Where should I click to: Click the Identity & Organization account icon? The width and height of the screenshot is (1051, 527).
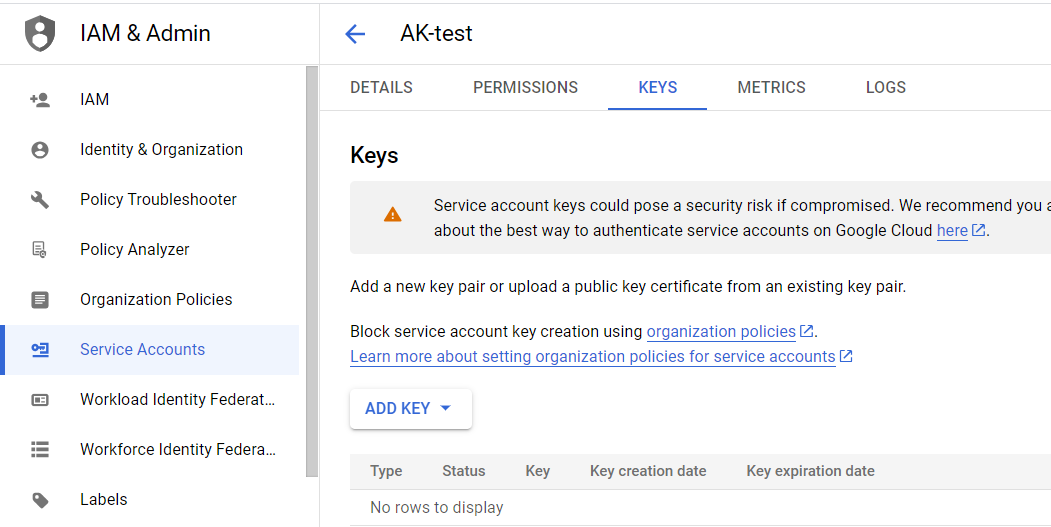coord(40,150)
